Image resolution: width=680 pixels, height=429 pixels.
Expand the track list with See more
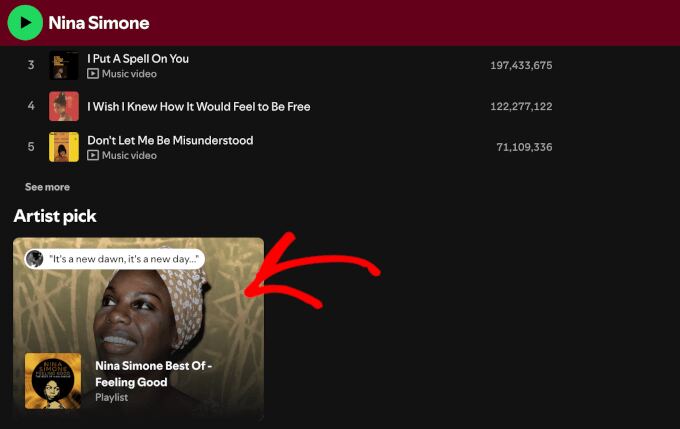pos(47,187)
